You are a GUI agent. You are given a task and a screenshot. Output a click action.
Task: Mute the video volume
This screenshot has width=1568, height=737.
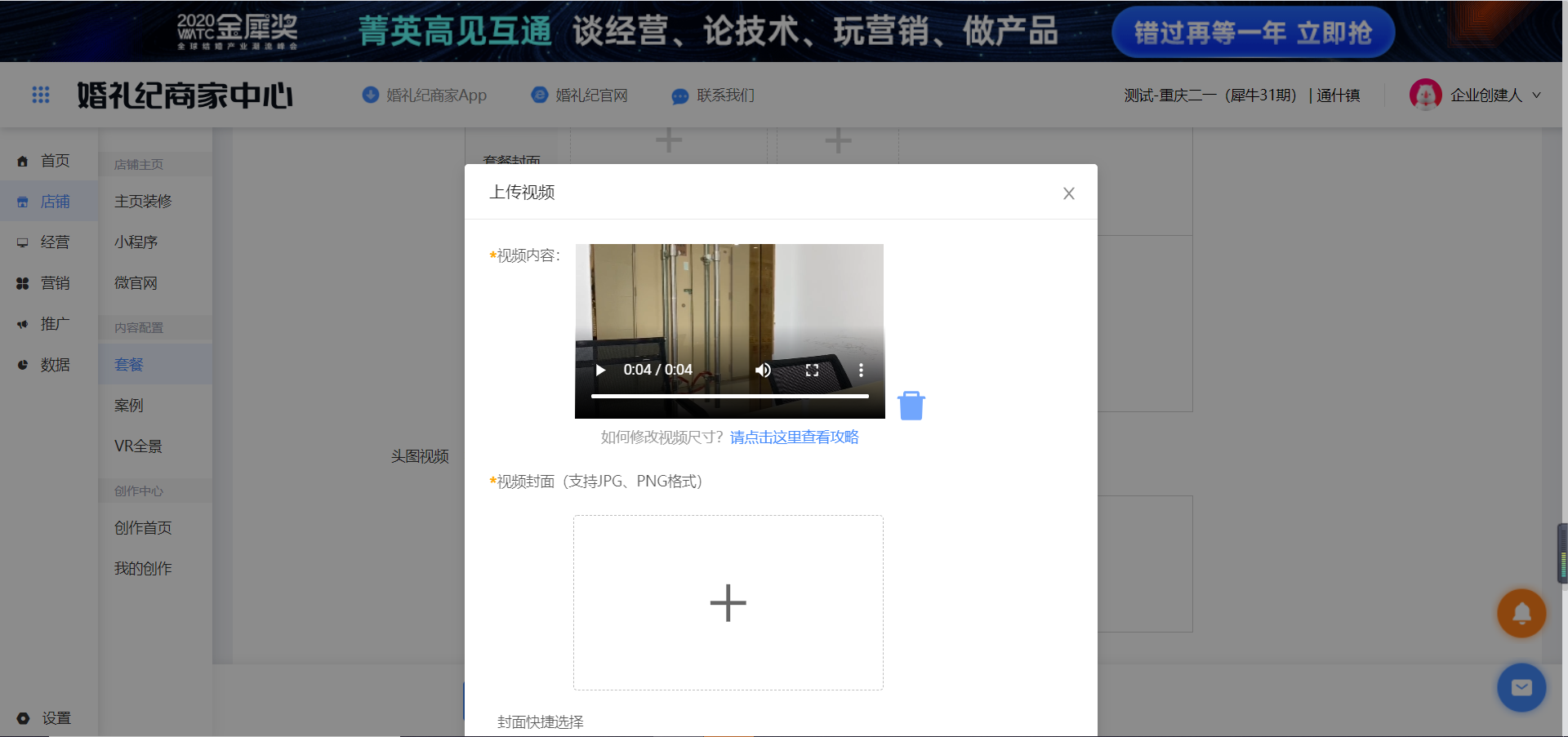point(763,370)
